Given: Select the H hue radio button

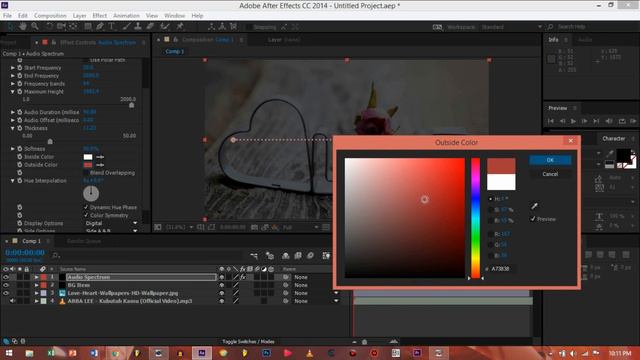Looking at the screenshot, I should (490, 199).
